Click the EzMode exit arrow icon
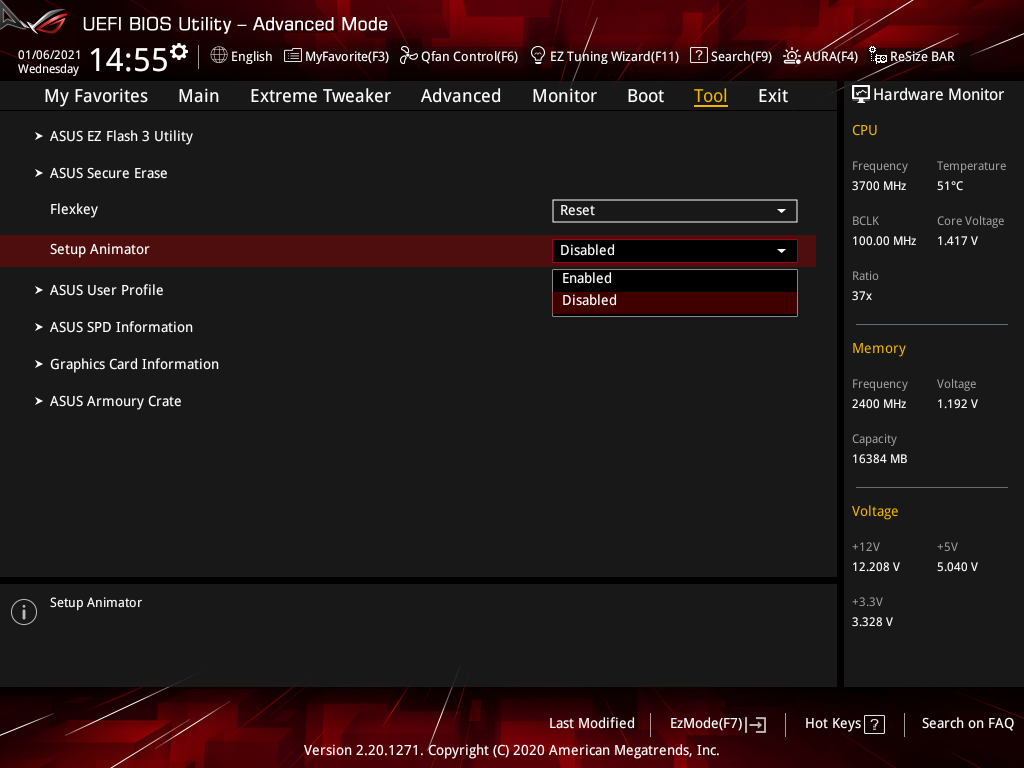 tap(756, 724)
